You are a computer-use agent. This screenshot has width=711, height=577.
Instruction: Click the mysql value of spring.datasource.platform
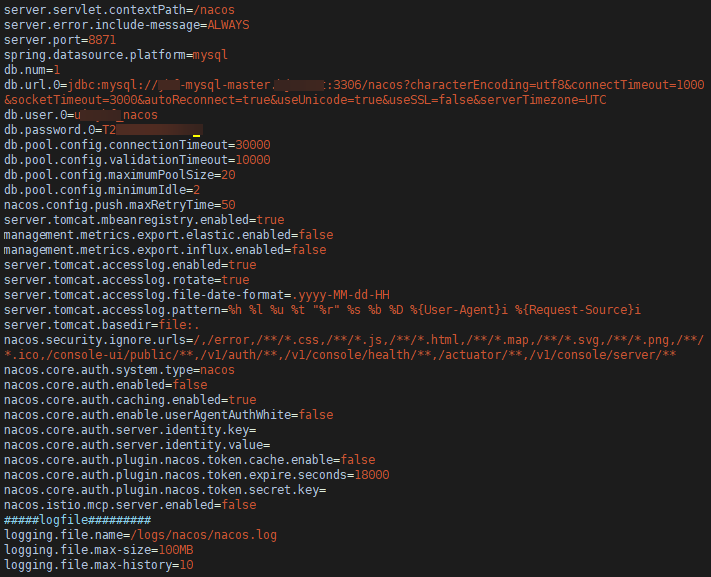click(210, 55)
